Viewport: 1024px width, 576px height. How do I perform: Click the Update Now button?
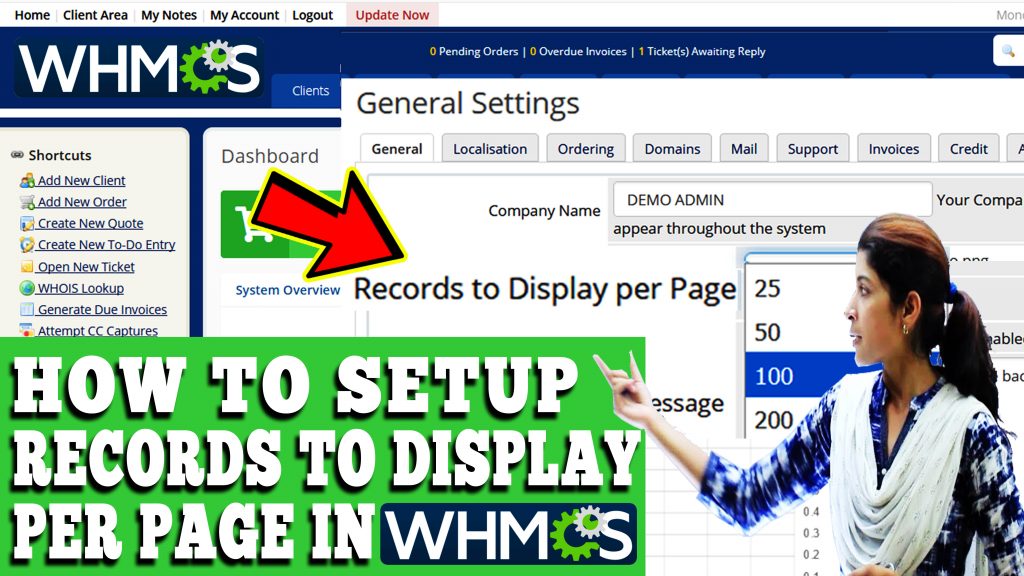(391, 14)
